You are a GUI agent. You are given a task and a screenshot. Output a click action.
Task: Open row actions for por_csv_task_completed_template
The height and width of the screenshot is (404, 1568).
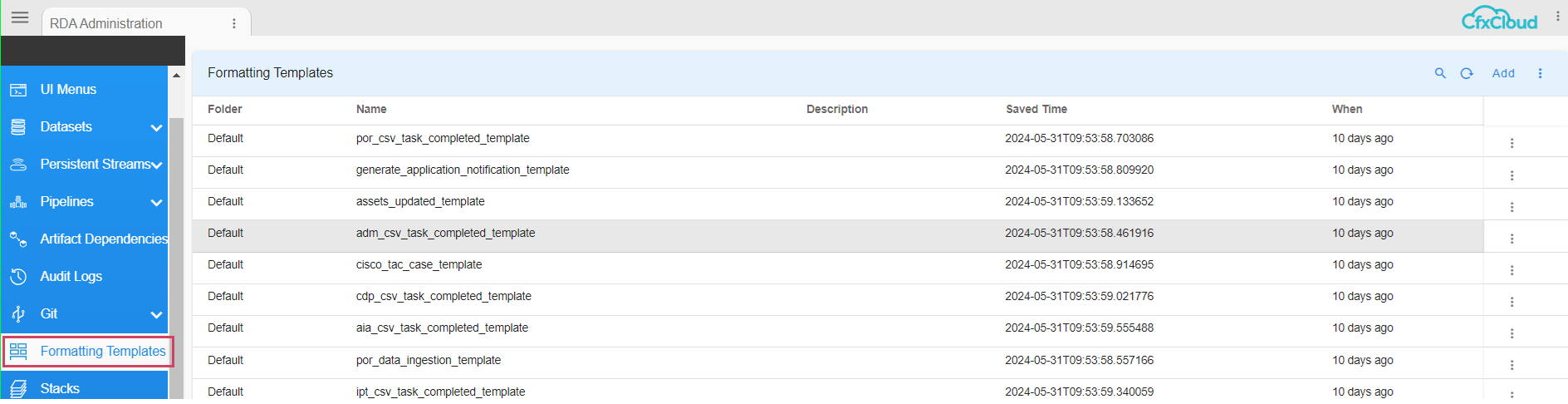point(1512,143)
